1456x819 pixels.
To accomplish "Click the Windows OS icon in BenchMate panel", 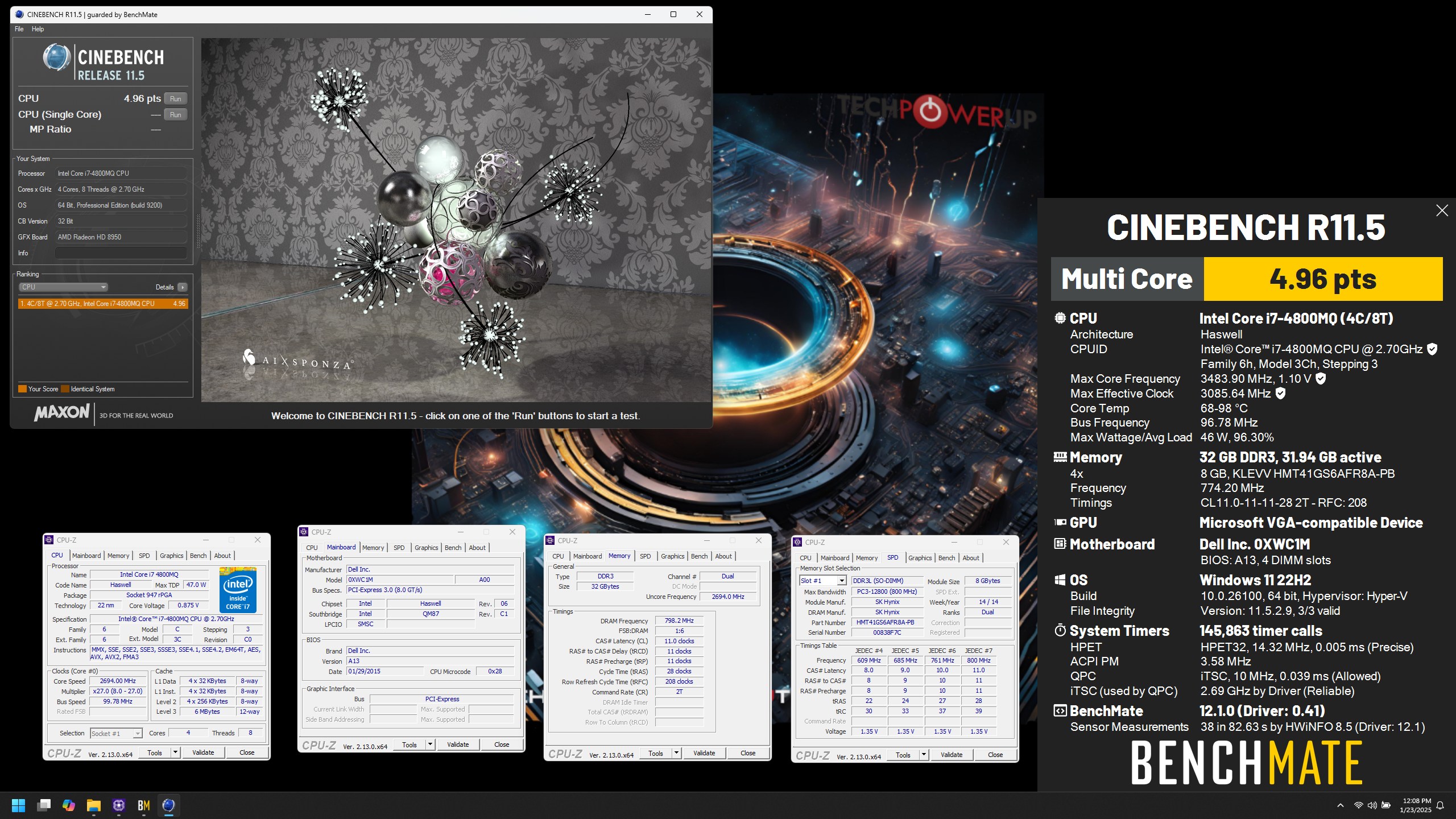I will pyautogui.click(x=1060, y=580).
